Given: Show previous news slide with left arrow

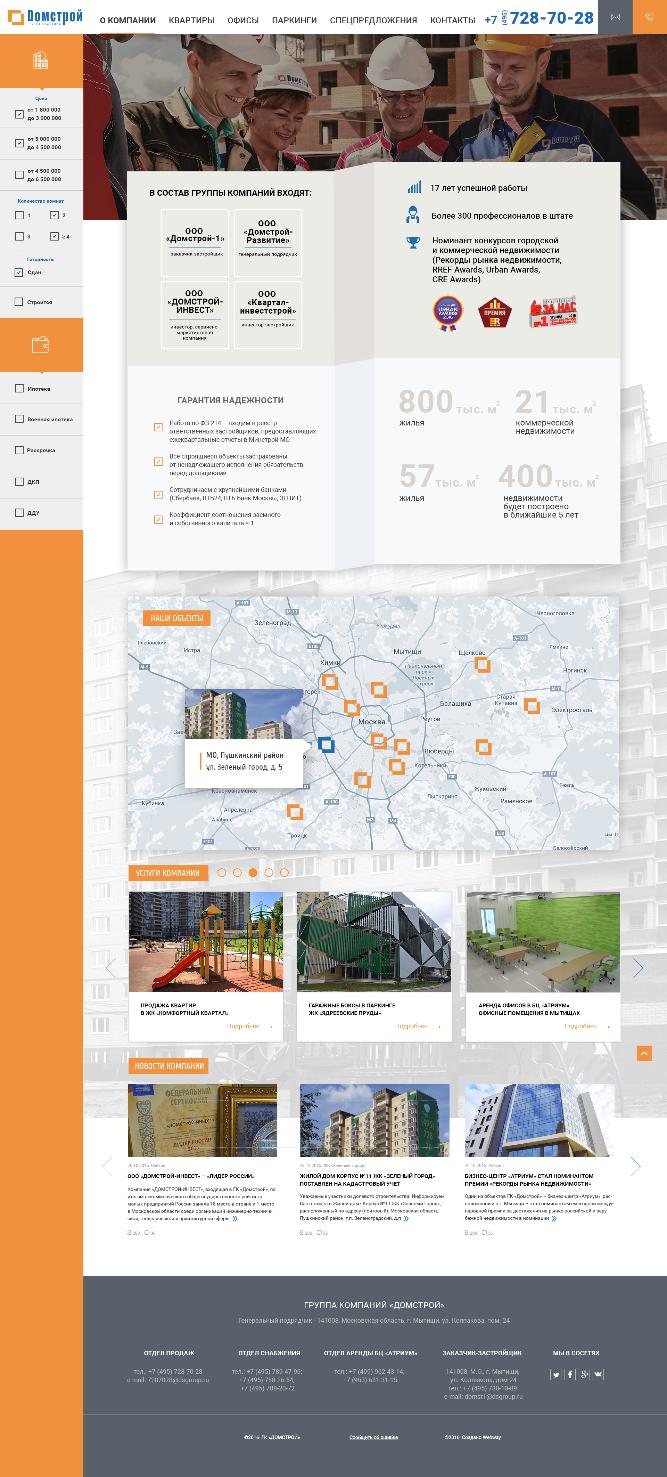Looking at the screenshot, I should (108, 1166).
